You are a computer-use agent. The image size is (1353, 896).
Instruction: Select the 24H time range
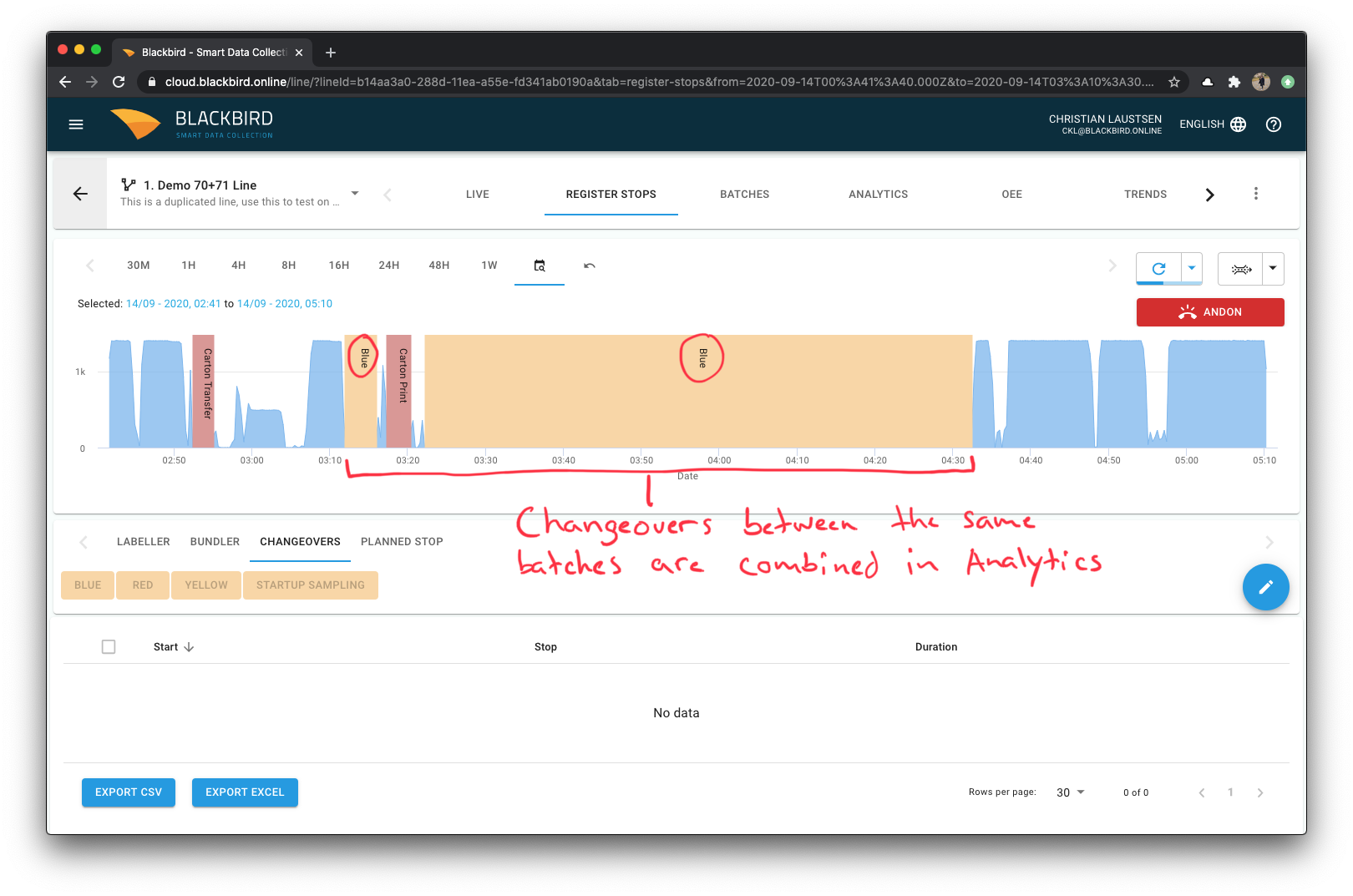coord(389,266)
